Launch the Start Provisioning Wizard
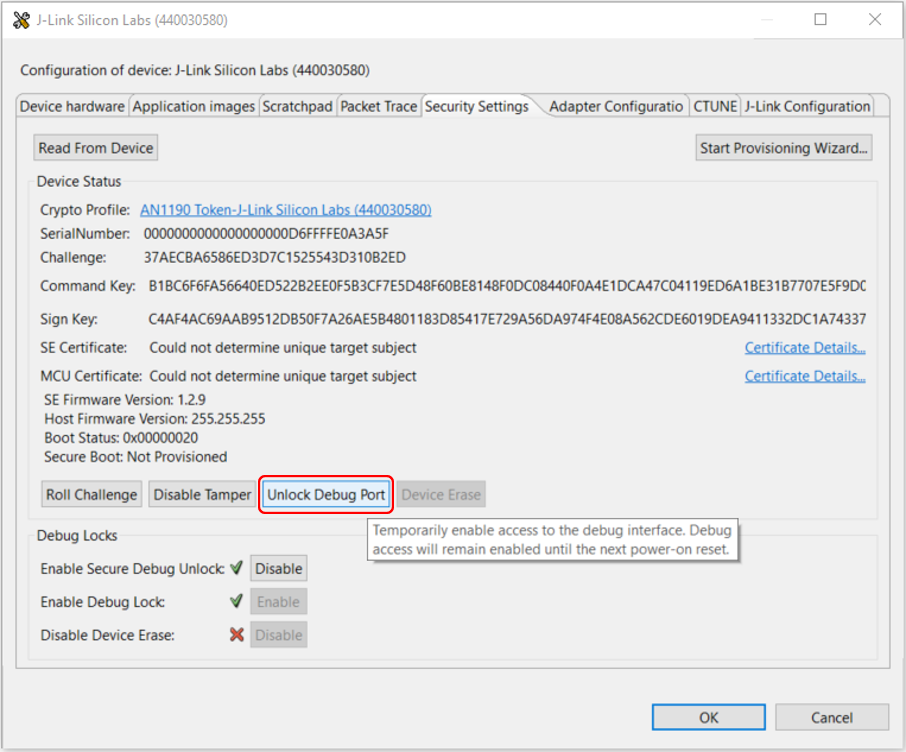 (x=784, y=148)
